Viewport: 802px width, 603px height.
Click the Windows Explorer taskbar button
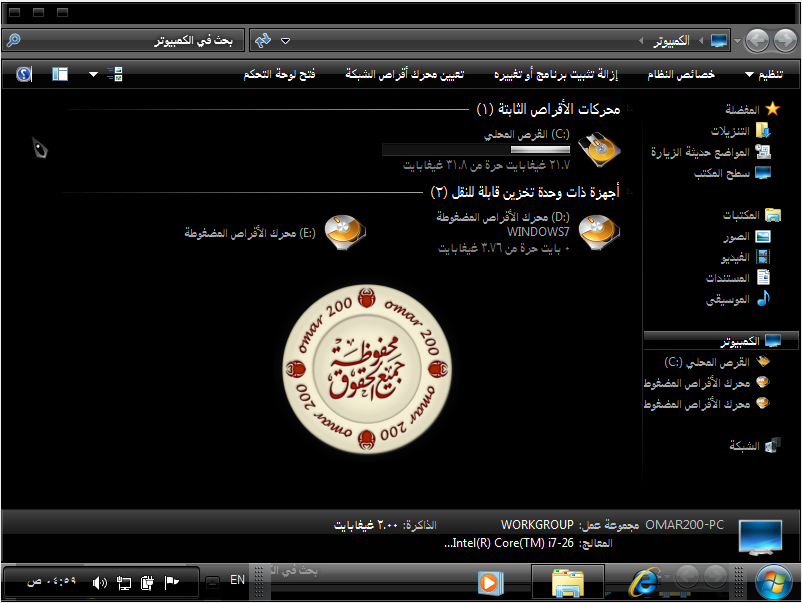point(568,582)
